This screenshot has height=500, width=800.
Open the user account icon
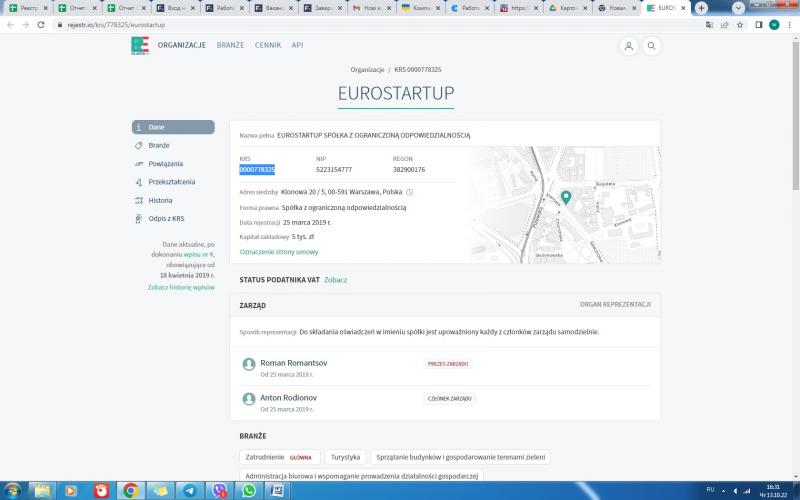point(629,46)
